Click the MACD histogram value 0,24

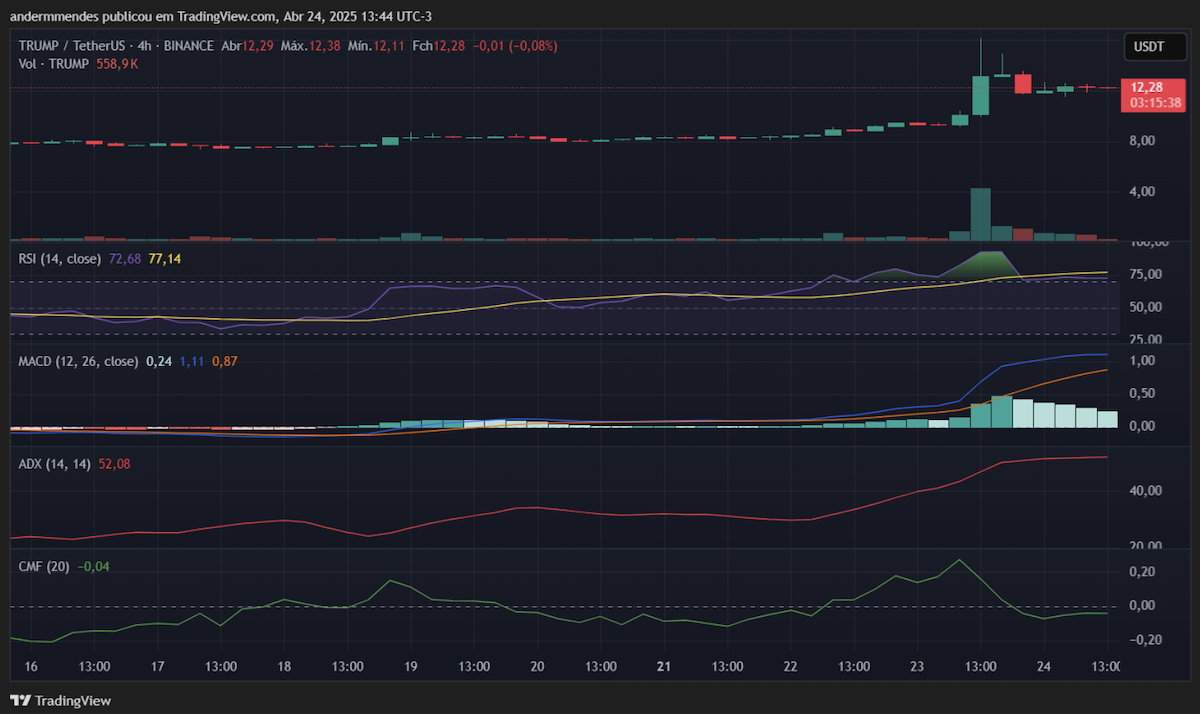point(159,361)
